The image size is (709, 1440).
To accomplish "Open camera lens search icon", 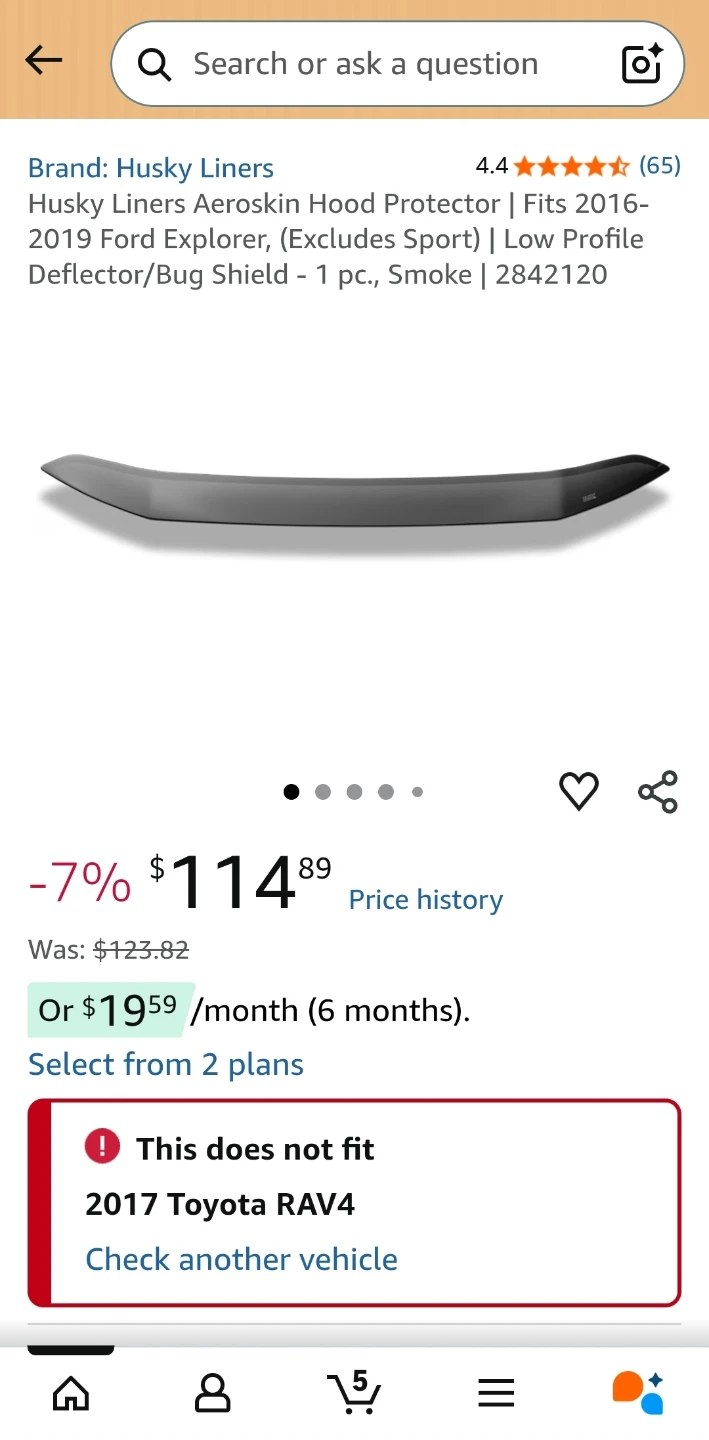I will (642, 63).
